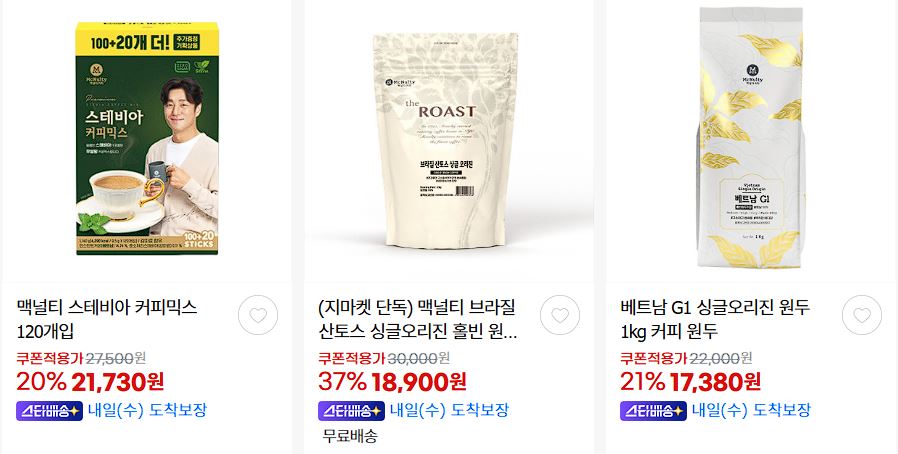Click the 무료배송 label on 브라질 산토스
898x454 pixels.
pos(350,437)
